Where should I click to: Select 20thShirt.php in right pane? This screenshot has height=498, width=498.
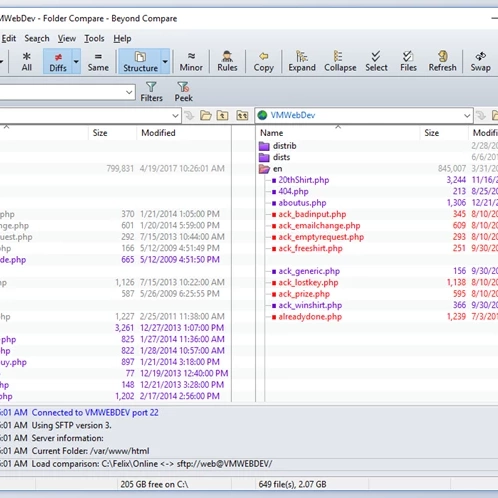pos(304,180)
